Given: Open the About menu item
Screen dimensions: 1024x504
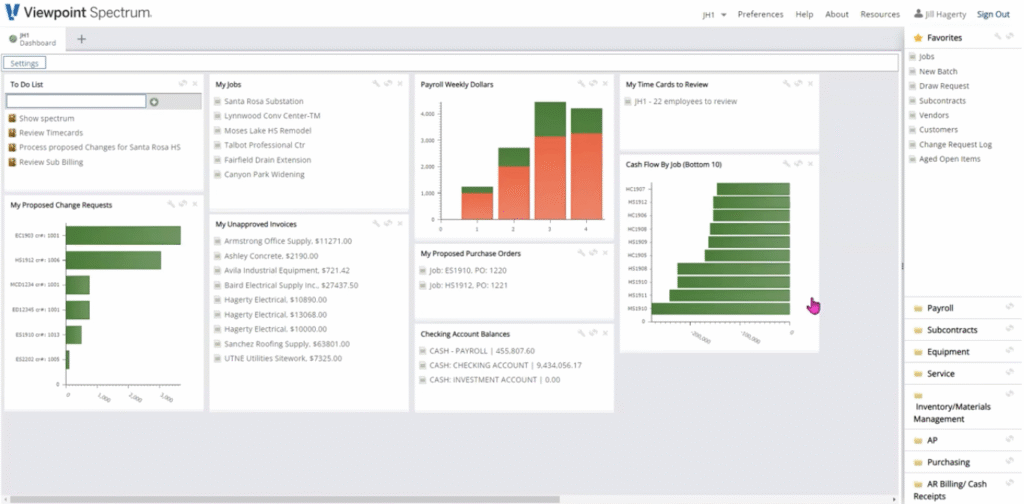Looking at the screenshot, I should pyautogui.click(x=837, y=14).
